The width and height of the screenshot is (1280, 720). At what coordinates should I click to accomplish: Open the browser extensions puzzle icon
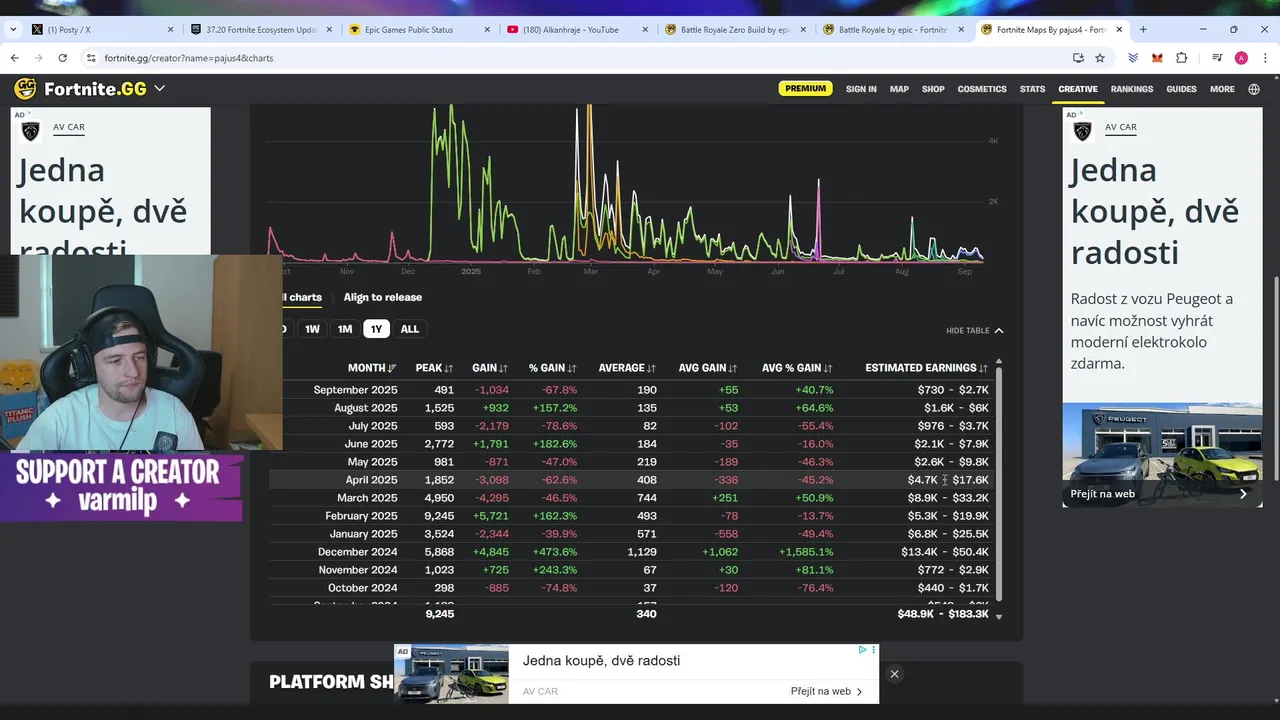click(x=1181, y=58)
